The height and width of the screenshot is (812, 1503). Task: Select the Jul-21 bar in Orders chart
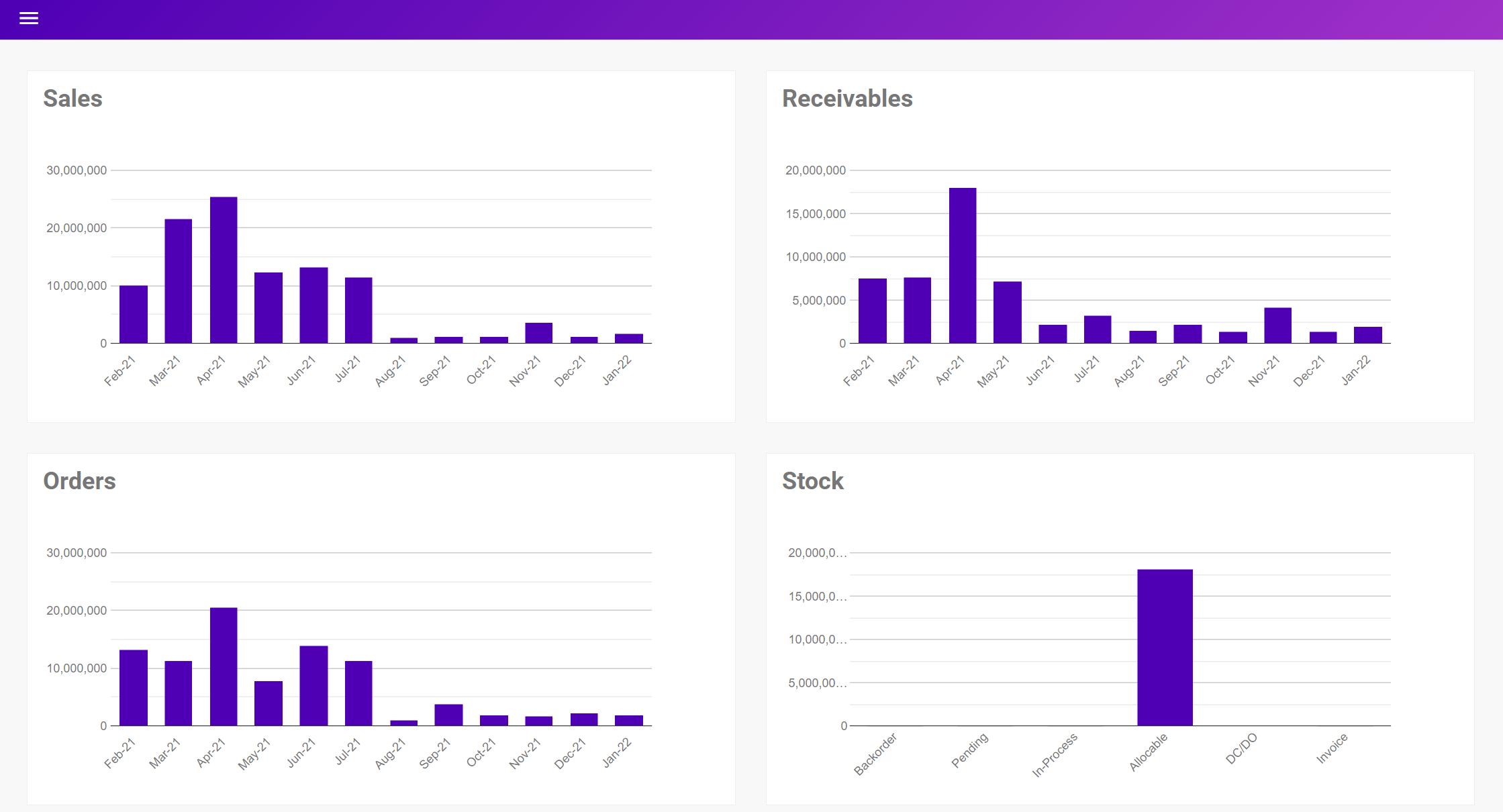[358, 694]
